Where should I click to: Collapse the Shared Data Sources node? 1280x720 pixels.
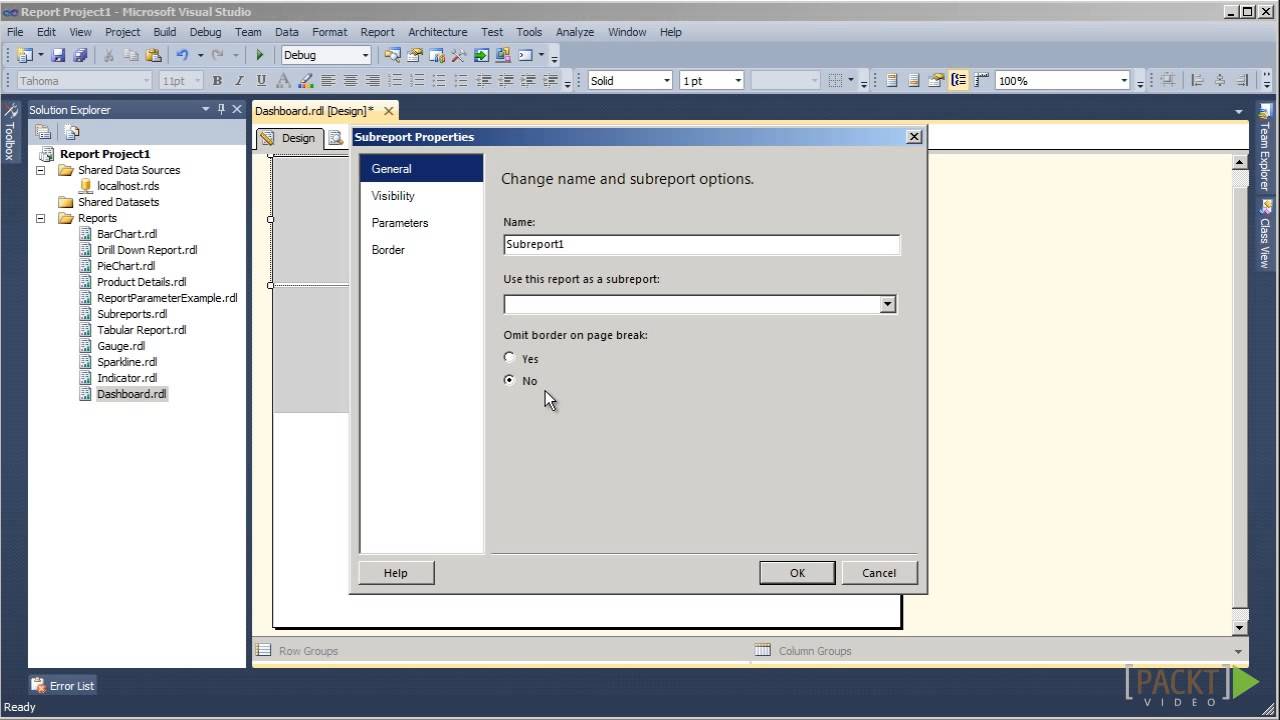pyautogui.click(x=41, y=170)
